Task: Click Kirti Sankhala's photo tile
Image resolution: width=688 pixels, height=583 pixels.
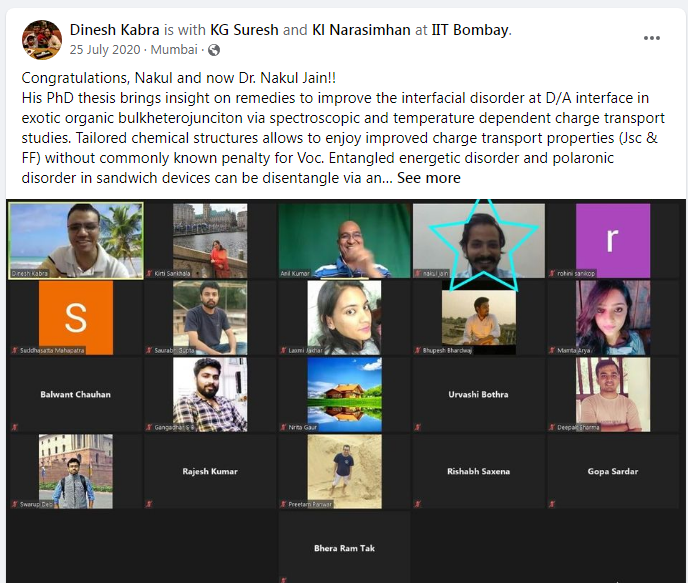Action: (210, 240)
